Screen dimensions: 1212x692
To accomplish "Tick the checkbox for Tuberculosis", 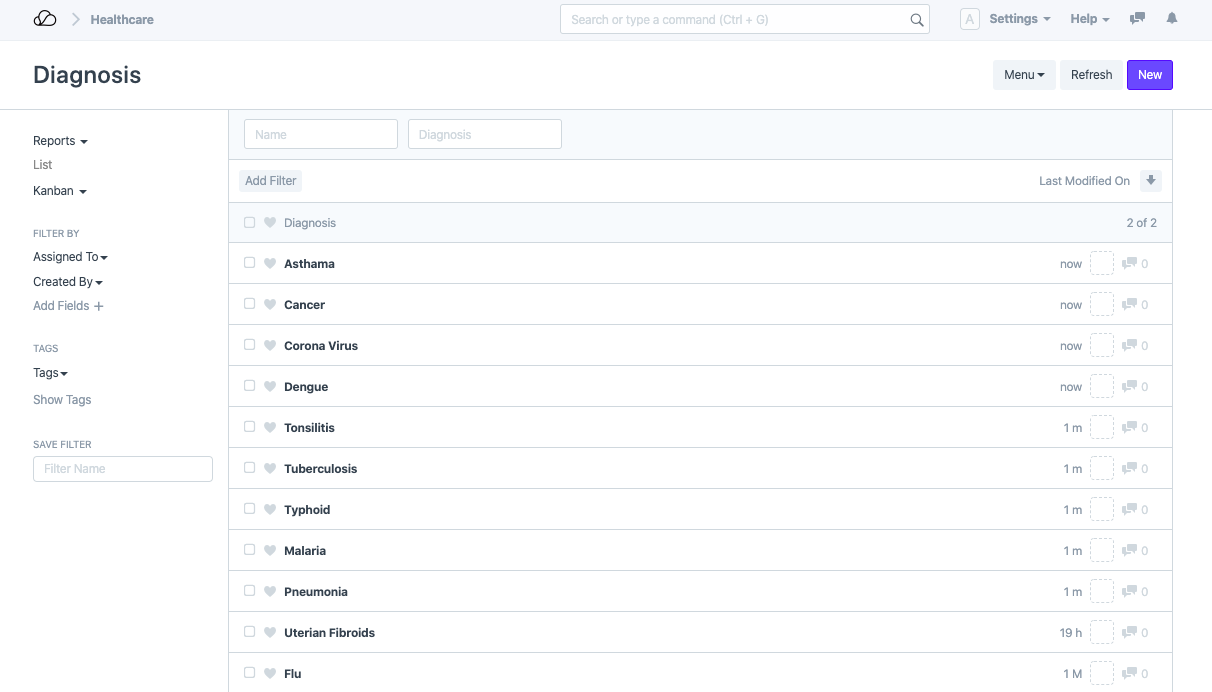I will point(250,468).
